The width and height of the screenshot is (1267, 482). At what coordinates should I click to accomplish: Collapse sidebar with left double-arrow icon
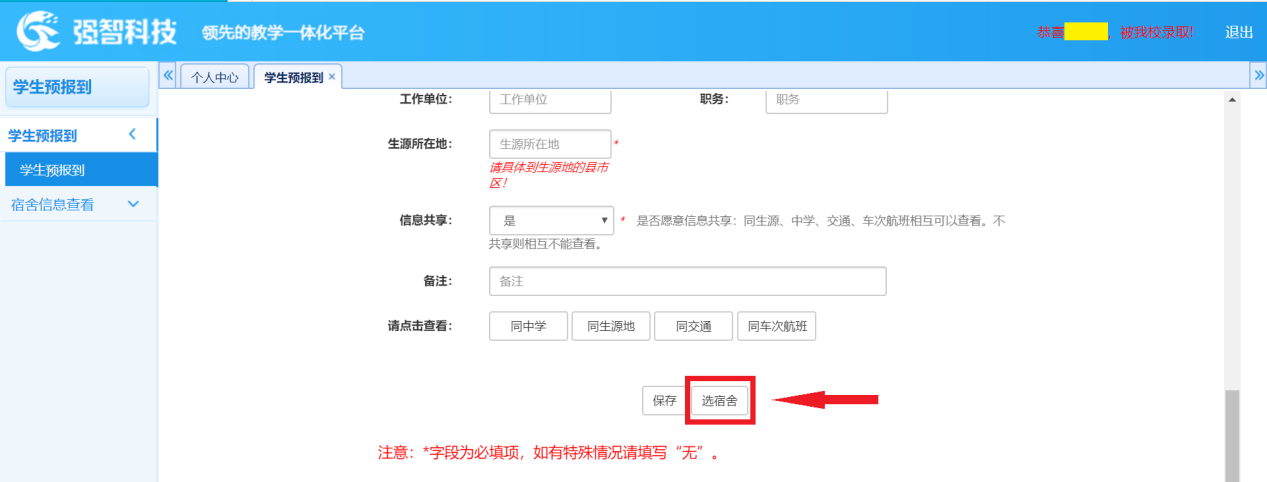click(x=168, y=76)
